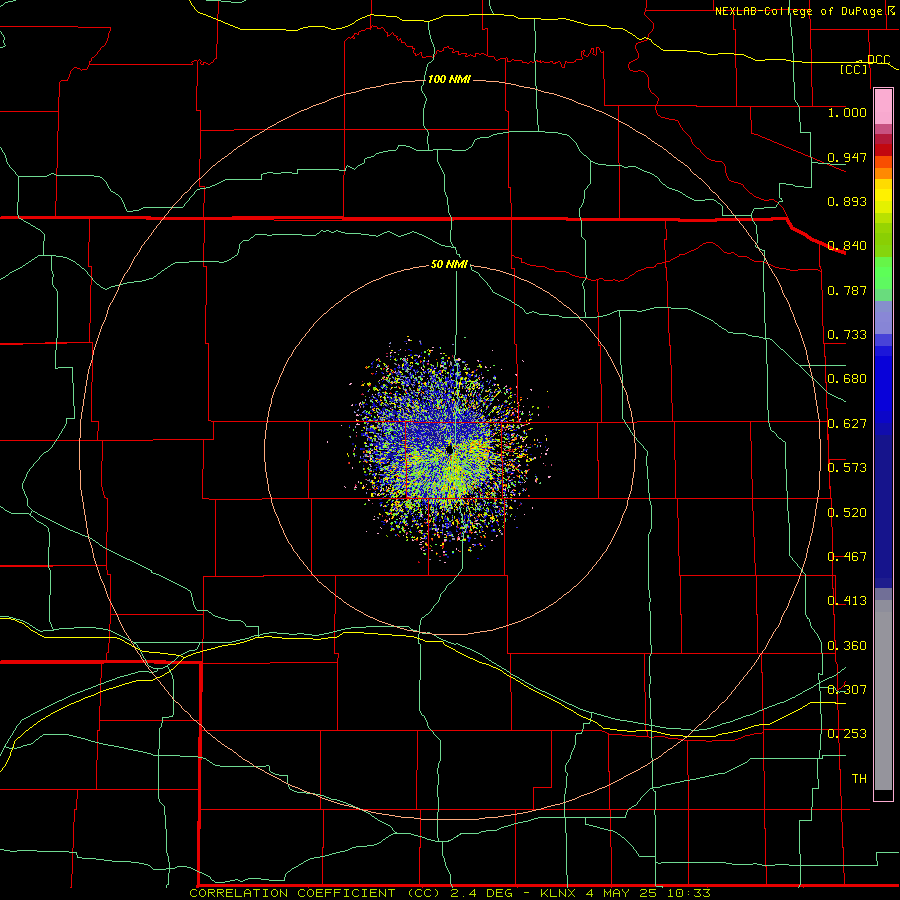The width and height of the screenshot is (900, 900).
Task: Click the 0.253 value on color scale
Action: pyautogui.click(x=847, y=734)
